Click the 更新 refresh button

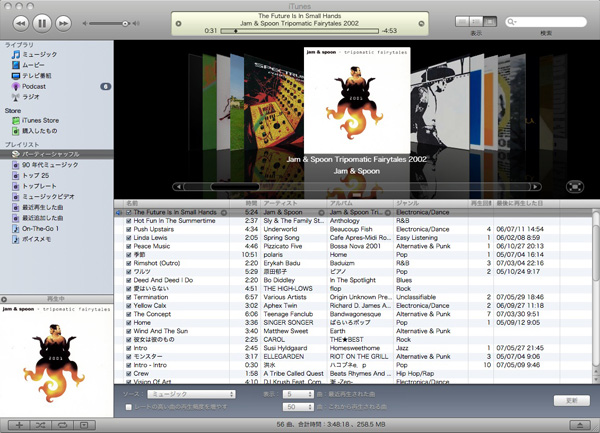(x=570, y=400)
